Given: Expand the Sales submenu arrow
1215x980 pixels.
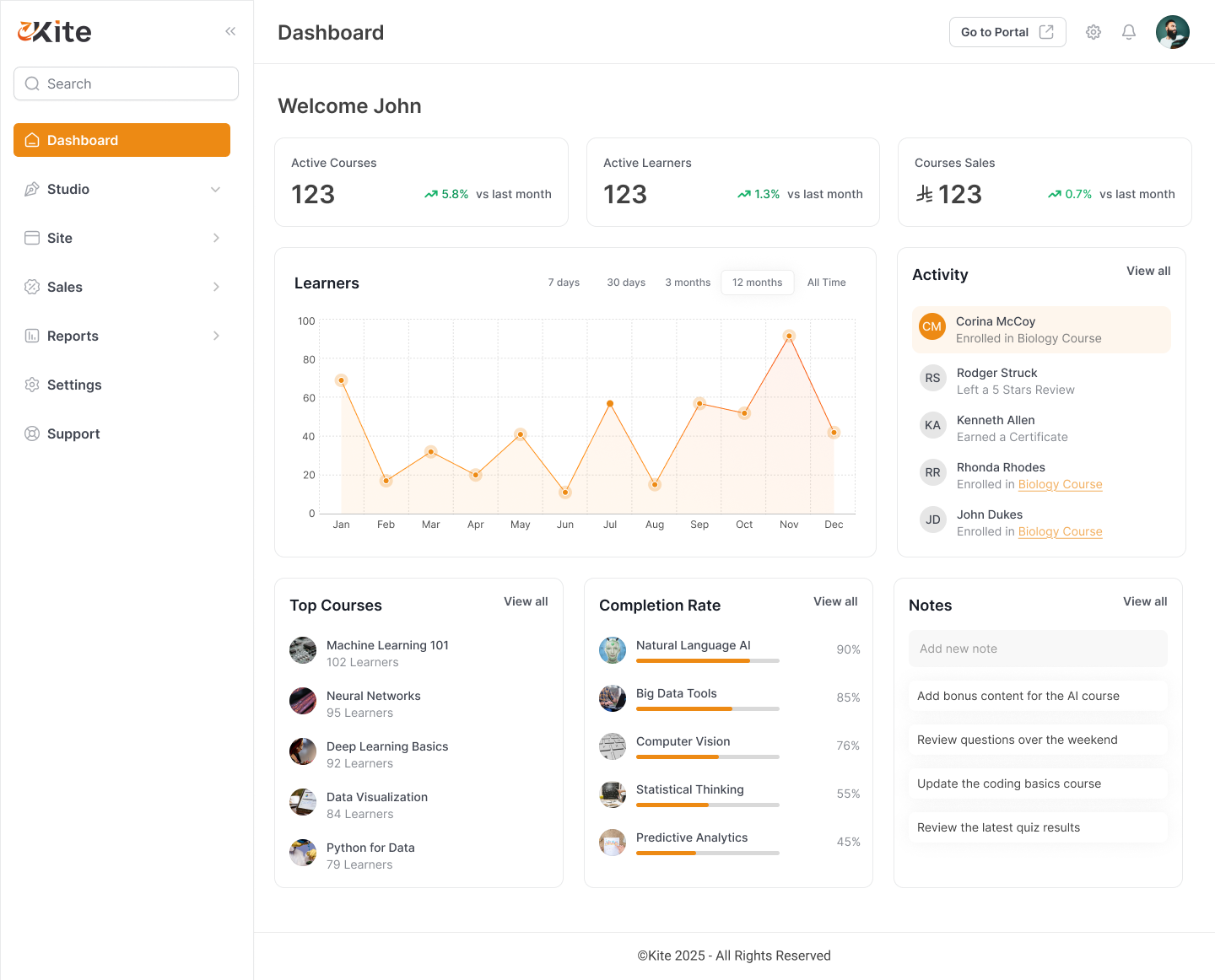Looking at the screenshot, I should pyautogui.click(x=216, y=287).
